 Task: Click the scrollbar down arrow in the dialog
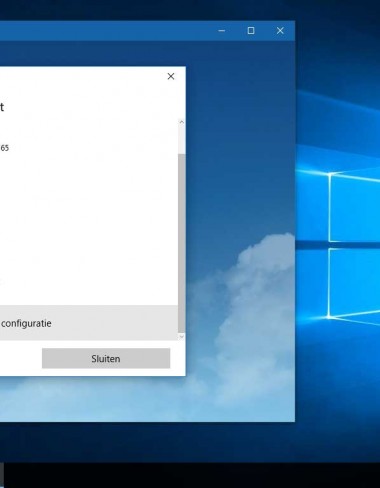coord(182,337)
